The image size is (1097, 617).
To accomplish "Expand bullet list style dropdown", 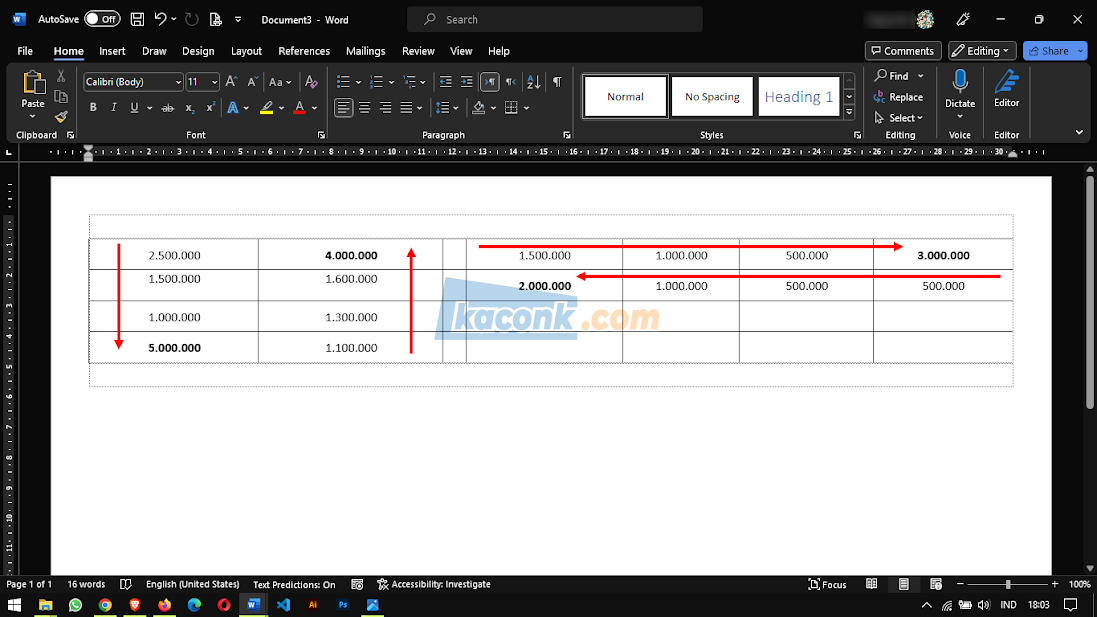I will (358, 83).
